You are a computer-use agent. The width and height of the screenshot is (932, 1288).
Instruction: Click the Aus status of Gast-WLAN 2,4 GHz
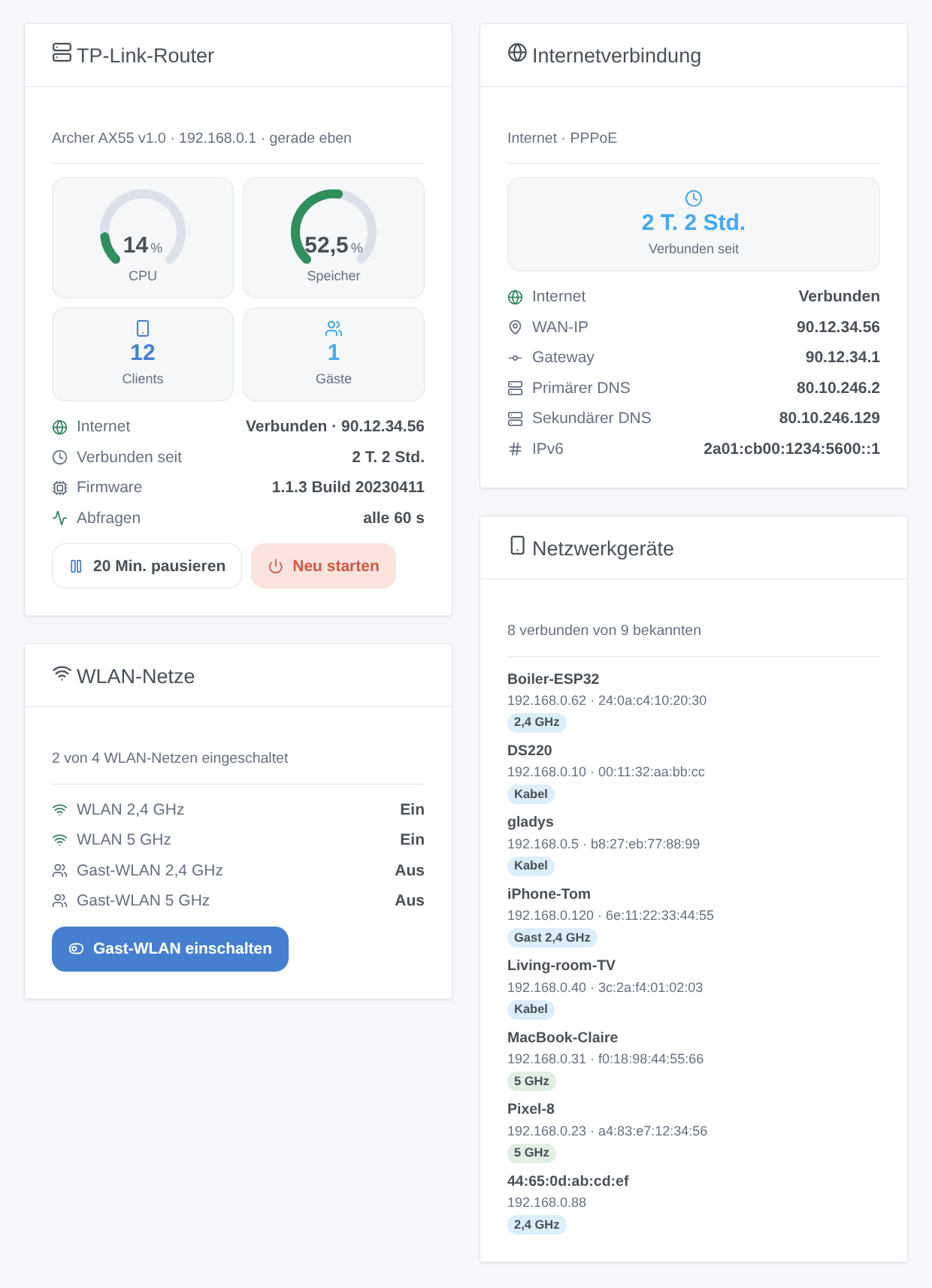point(410,870)
